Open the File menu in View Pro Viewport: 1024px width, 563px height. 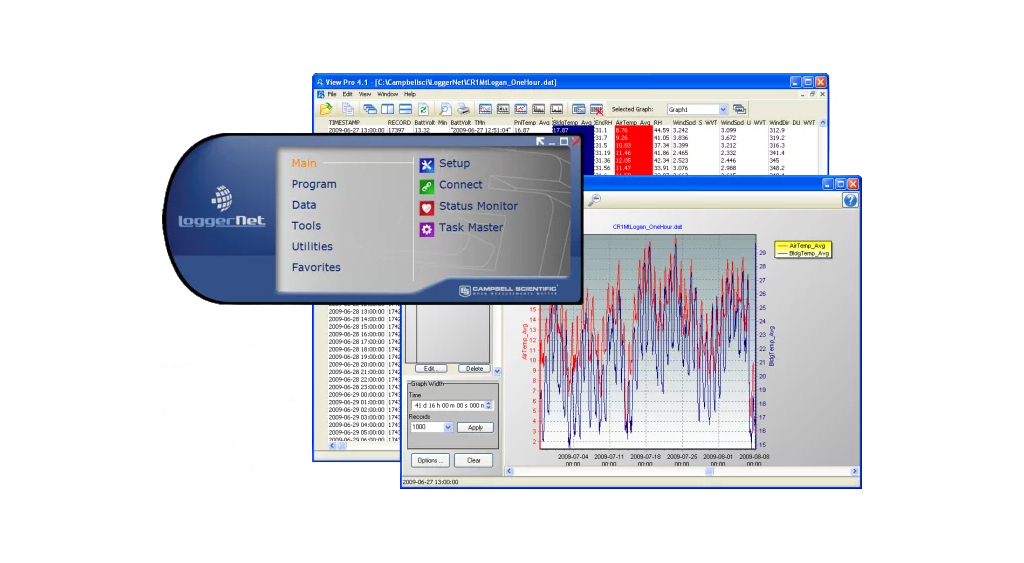coord(332,95)
